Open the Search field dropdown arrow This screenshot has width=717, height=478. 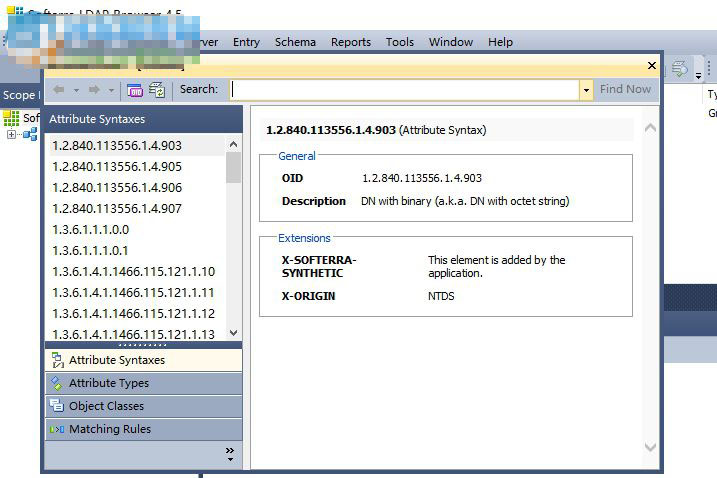click(x=586, y=90)
